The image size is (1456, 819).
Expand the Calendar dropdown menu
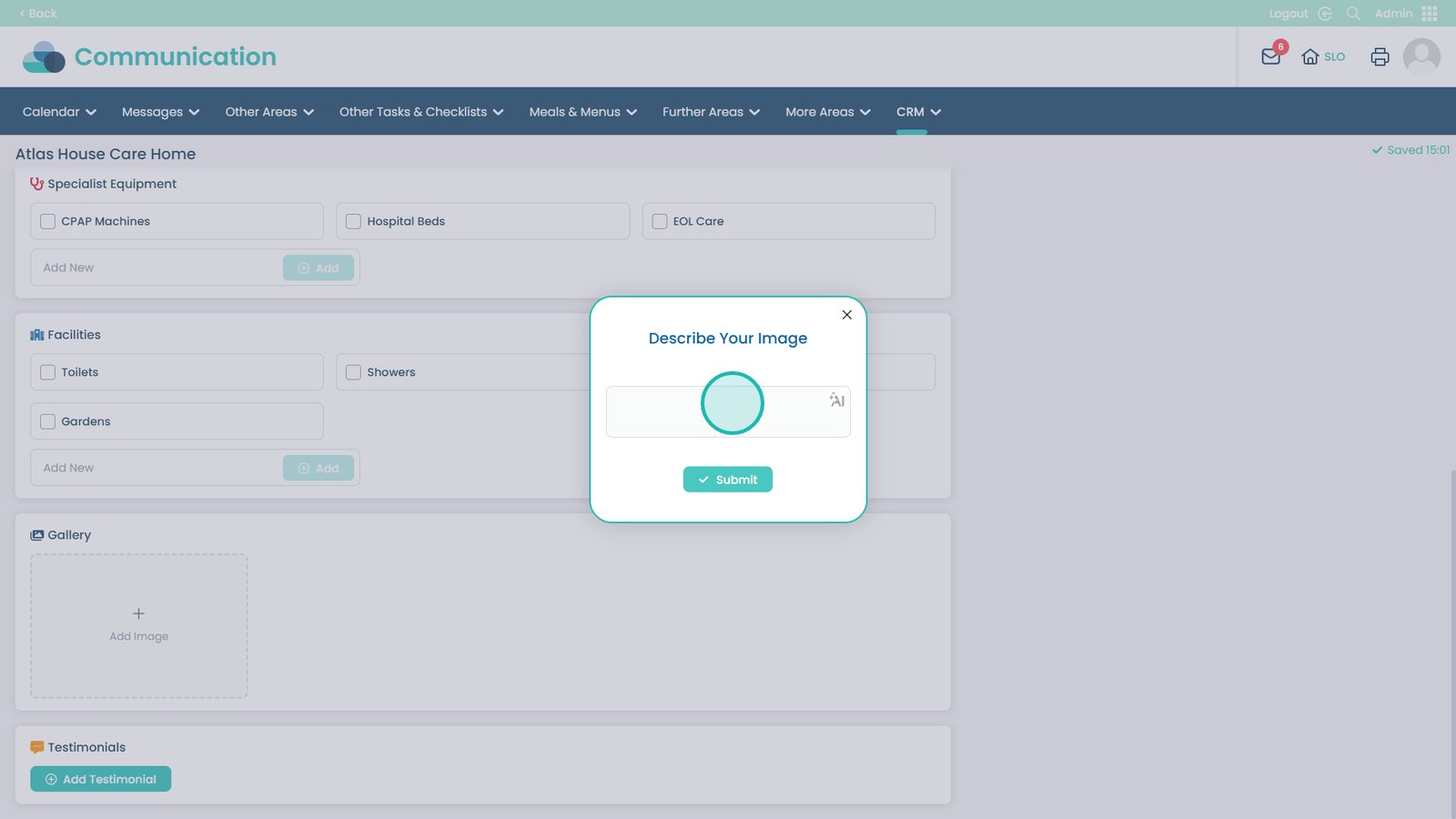[x=59, y=112]
